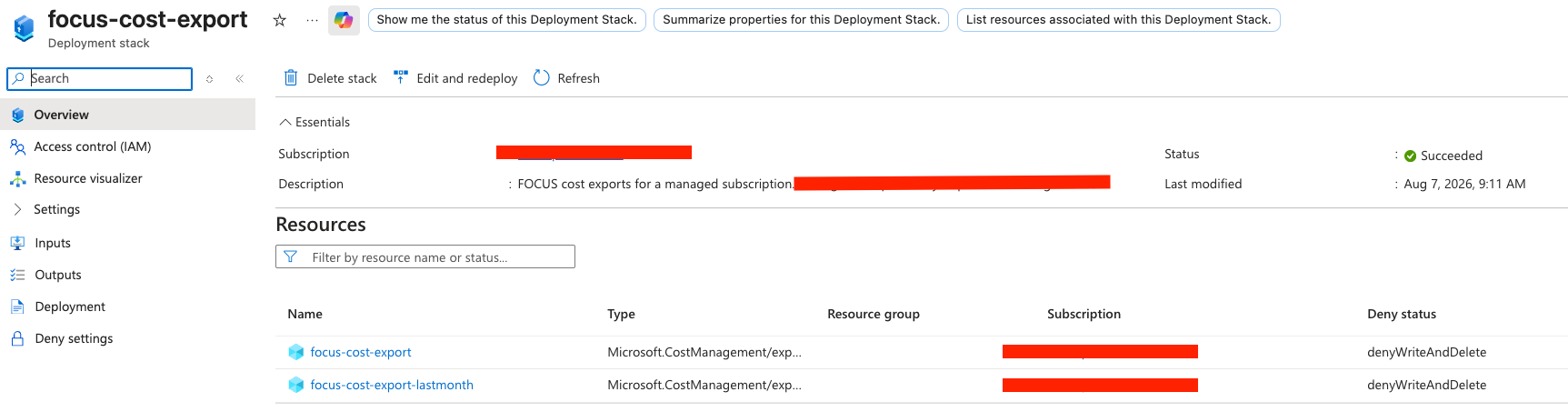The height and width of the screenshot is (412, 1568).
Task: Click the Deployment document icon
Action: tap(17, 306)
